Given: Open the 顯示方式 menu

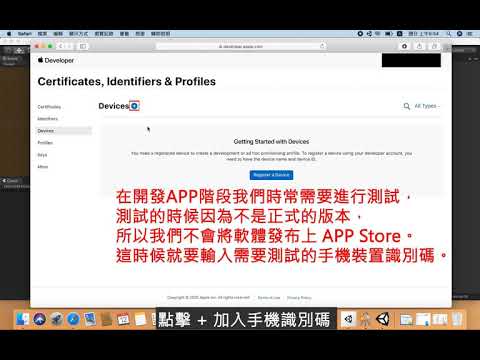Looking at the screenshot, I should pyautogui.click(x=78, y=34).
